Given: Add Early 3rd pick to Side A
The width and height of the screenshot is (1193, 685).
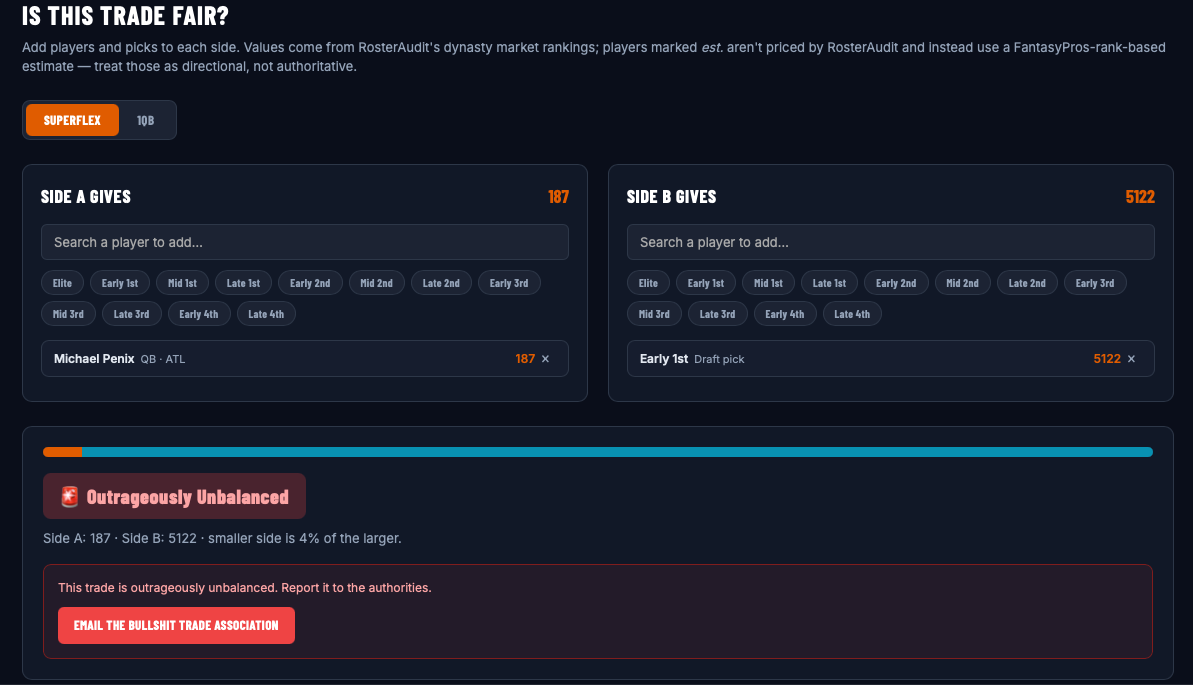Looking at the screenshot, I should [x=509, y=283].
